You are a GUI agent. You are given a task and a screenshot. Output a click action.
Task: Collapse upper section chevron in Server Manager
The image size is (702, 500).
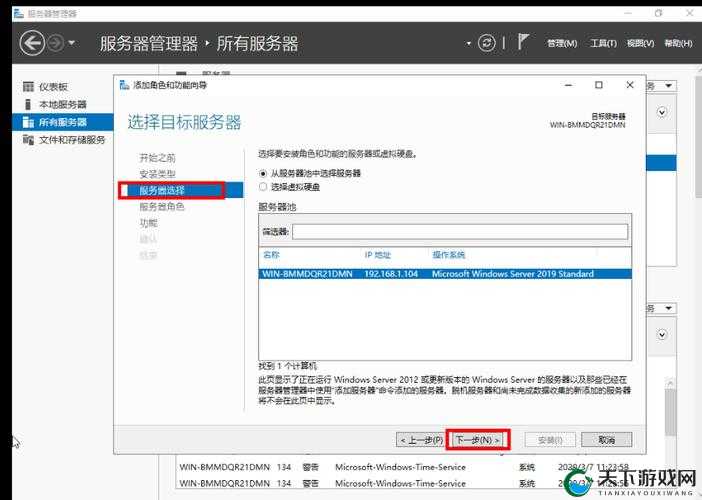pos(662,112)
